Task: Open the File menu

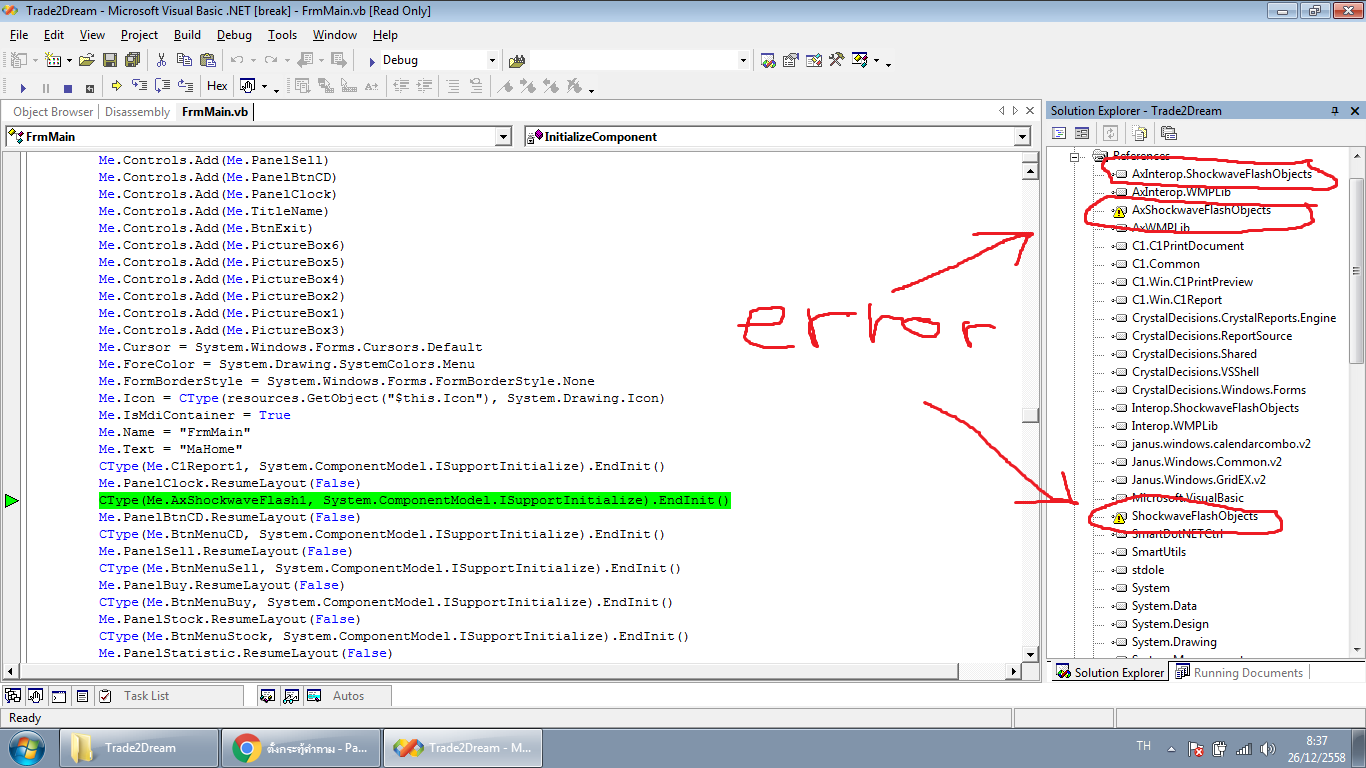Action: tap(19, 35)
